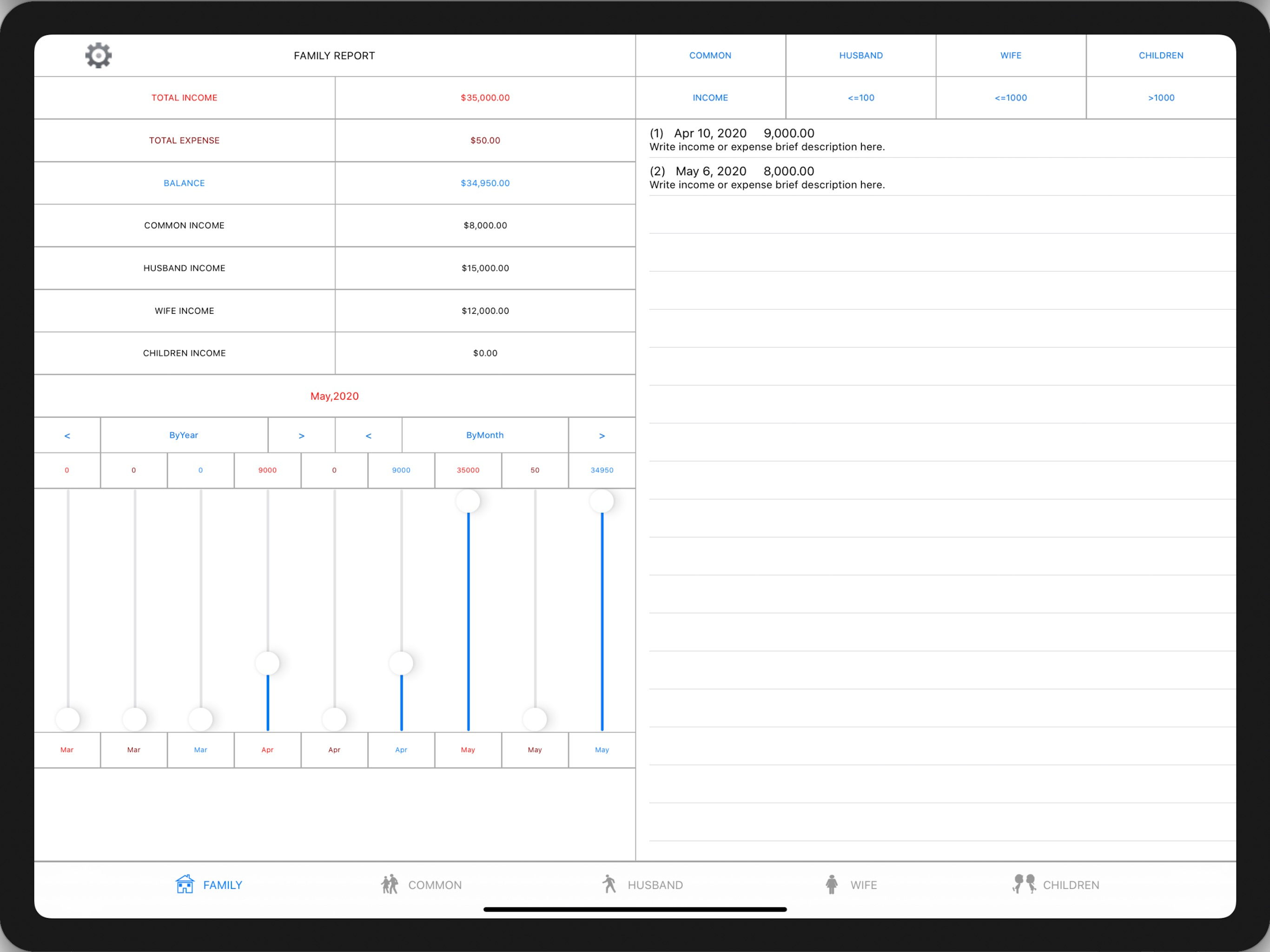
Task: Tap the Family house icon
Action: [x=185, y=884]
